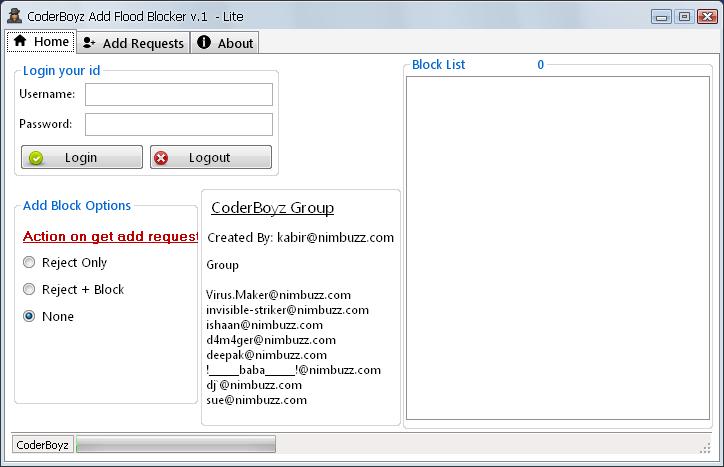This screenshot has height=467, width=724.
Task: Select the Reject Only option
Action: (x=29, y=263)
